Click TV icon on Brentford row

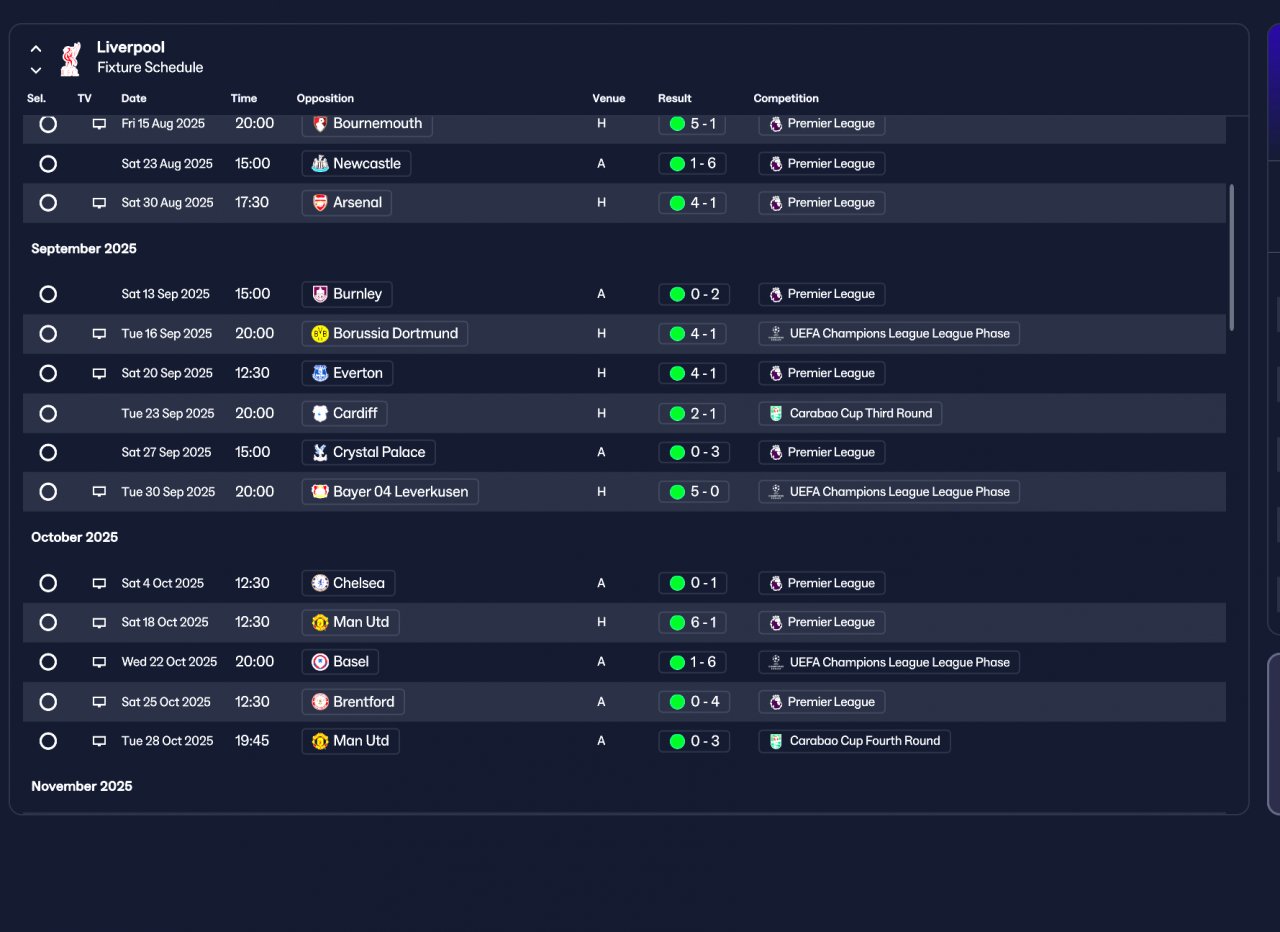[99, 702]
